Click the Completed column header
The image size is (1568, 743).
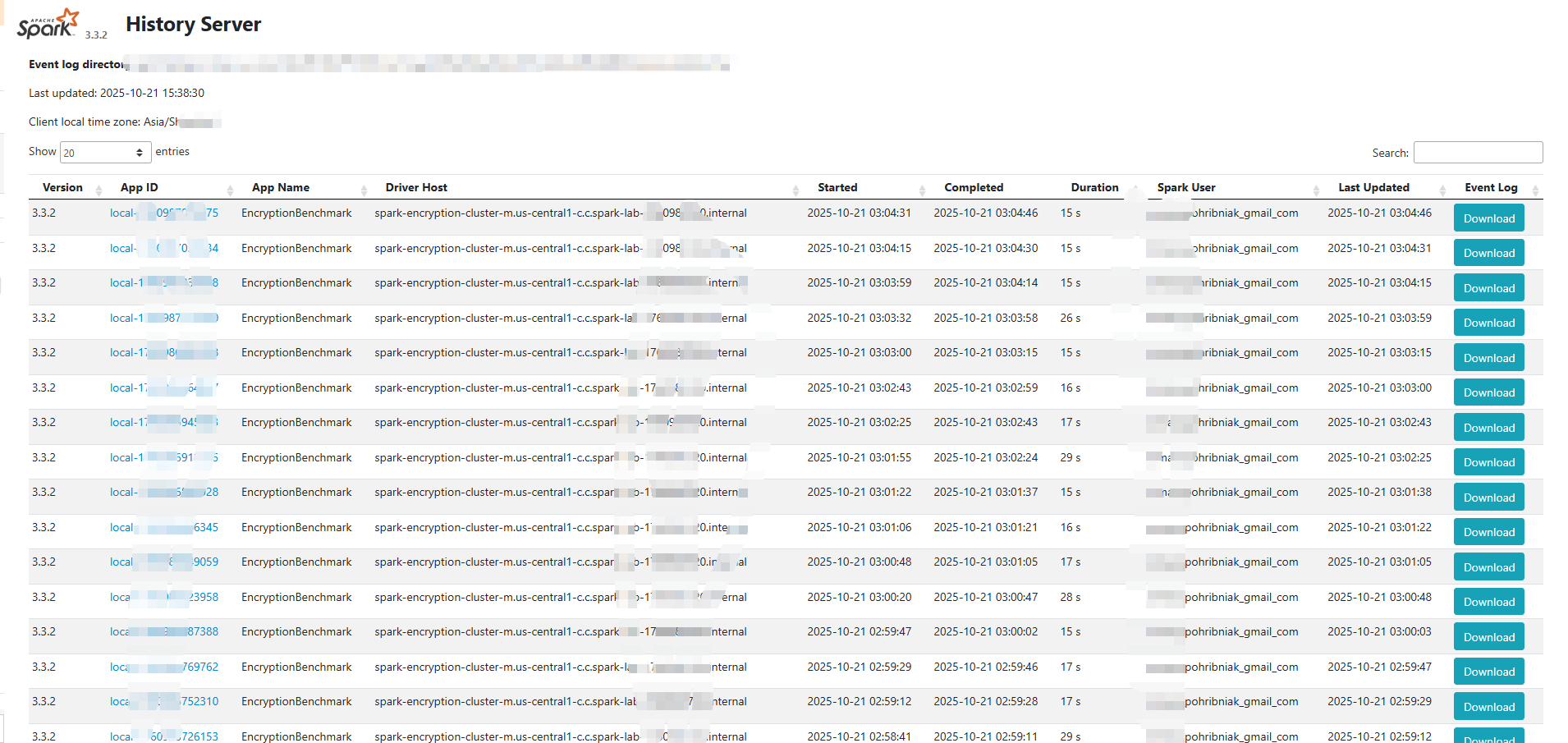coord(974,188)
